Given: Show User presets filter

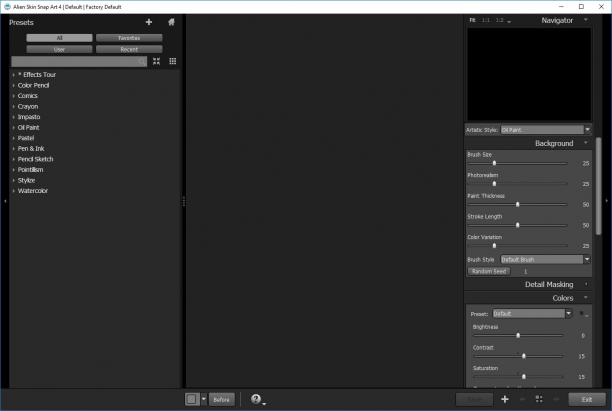Looking at the screenshot, I should coord(59,50).
